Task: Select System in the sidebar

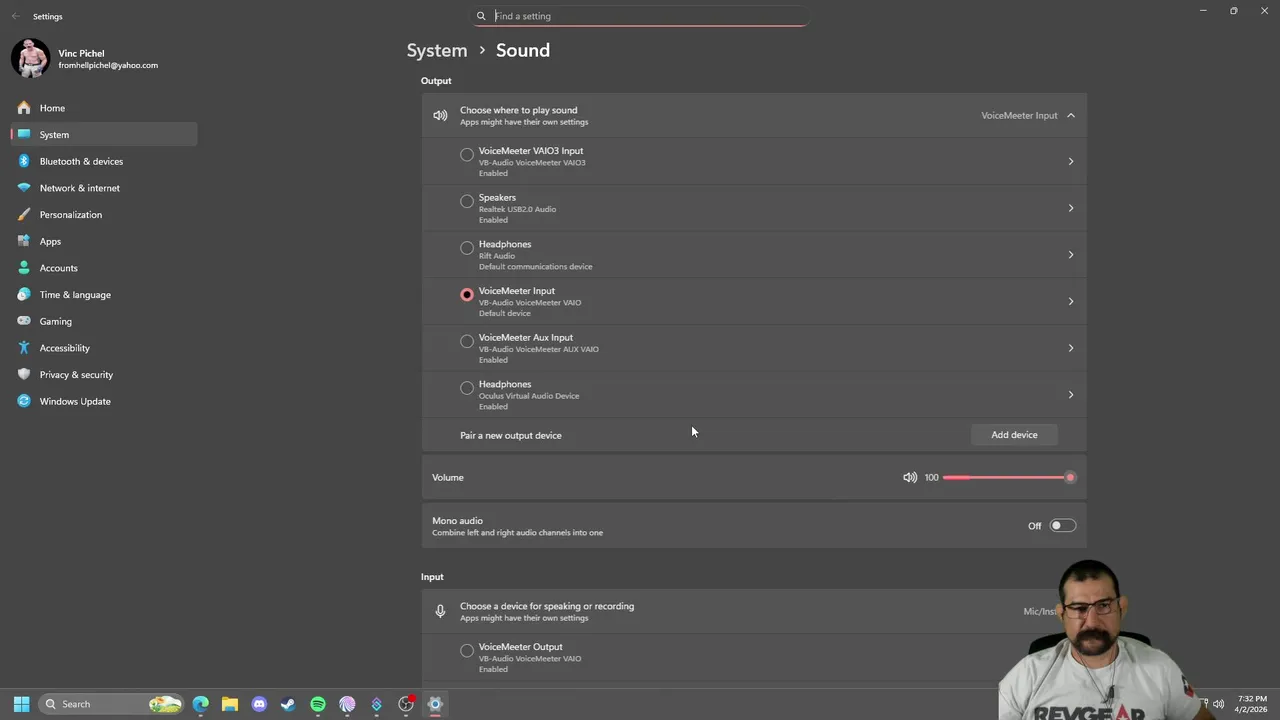Action: click(x=104, y=135)
